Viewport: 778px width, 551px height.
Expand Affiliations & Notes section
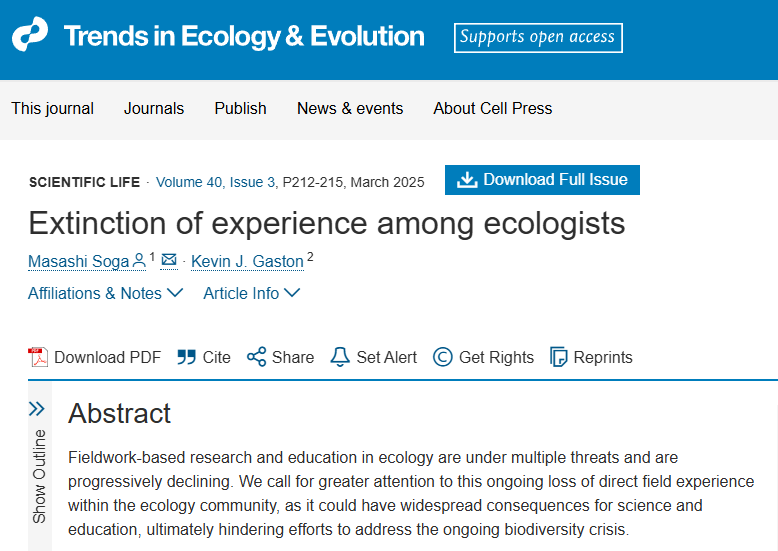tap(105, 293)
